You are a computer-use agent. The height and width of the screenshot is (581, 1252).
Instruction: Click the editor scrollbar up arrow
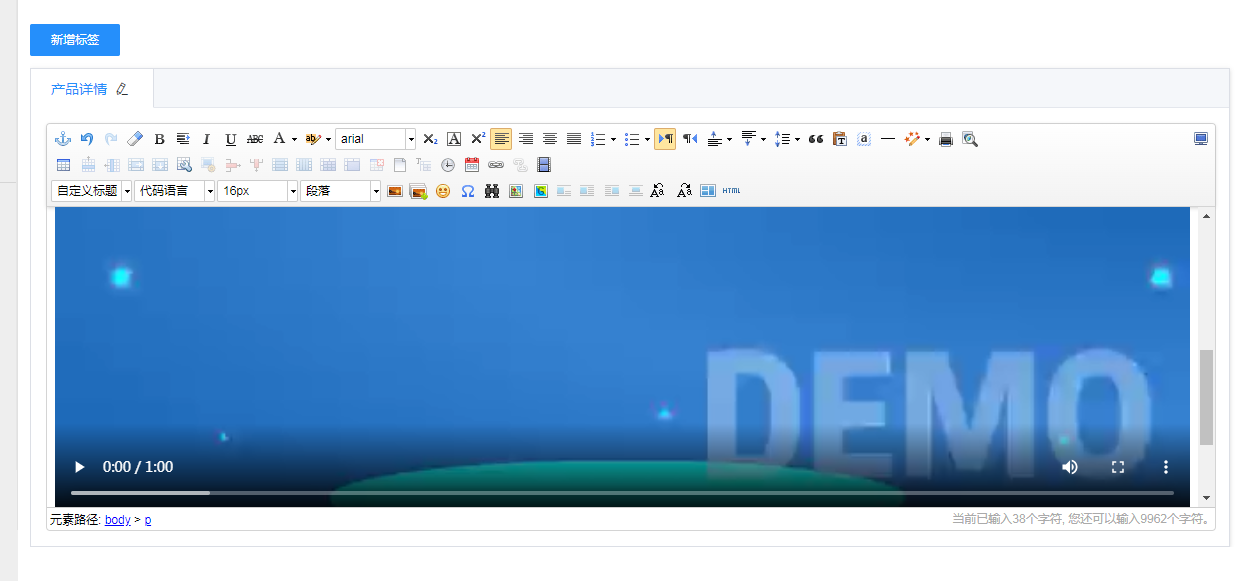coord(1207,216)
